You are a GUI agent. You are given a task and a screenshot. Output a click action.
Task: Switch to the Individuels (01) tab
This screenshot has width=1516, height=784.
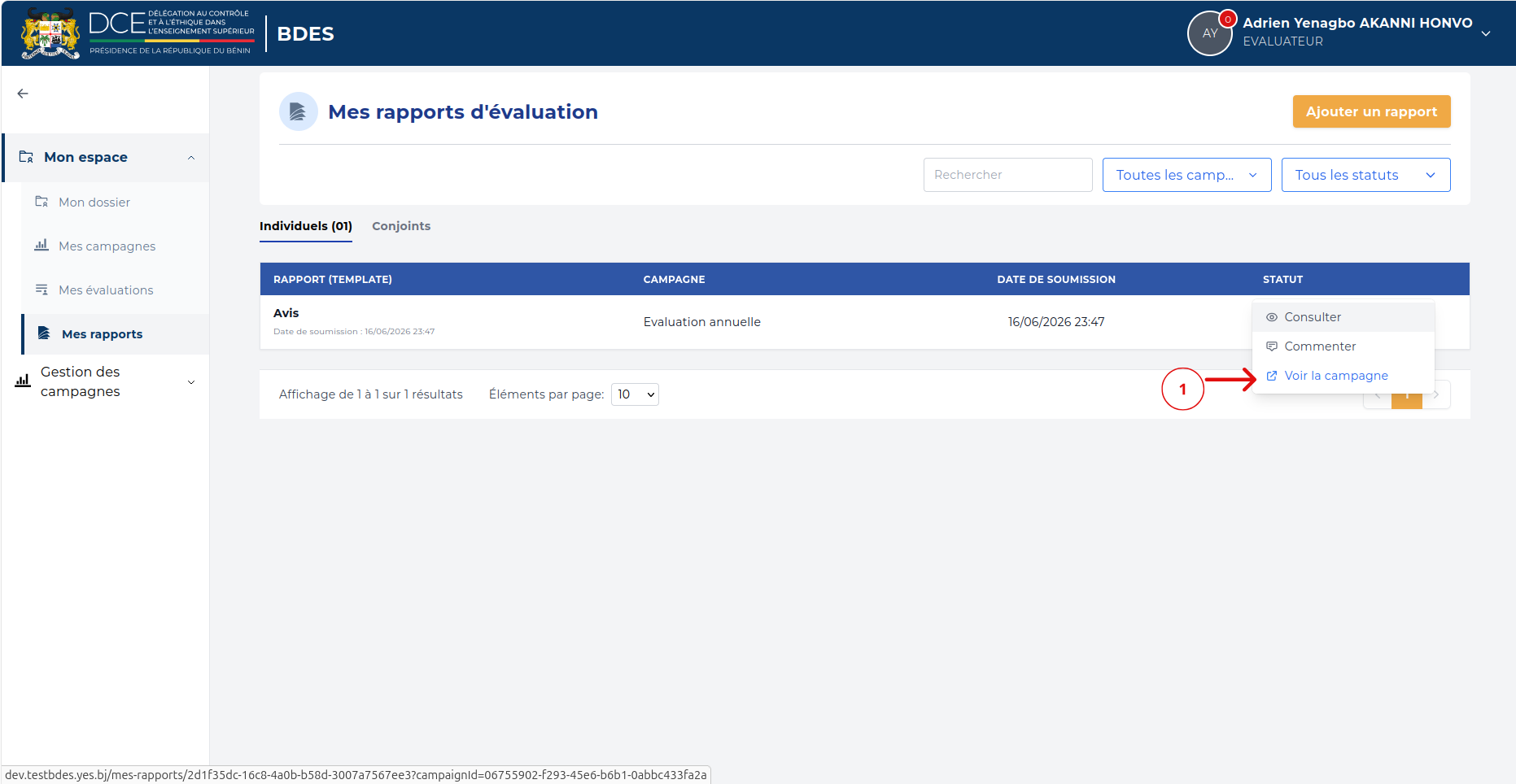pos(306,226)
